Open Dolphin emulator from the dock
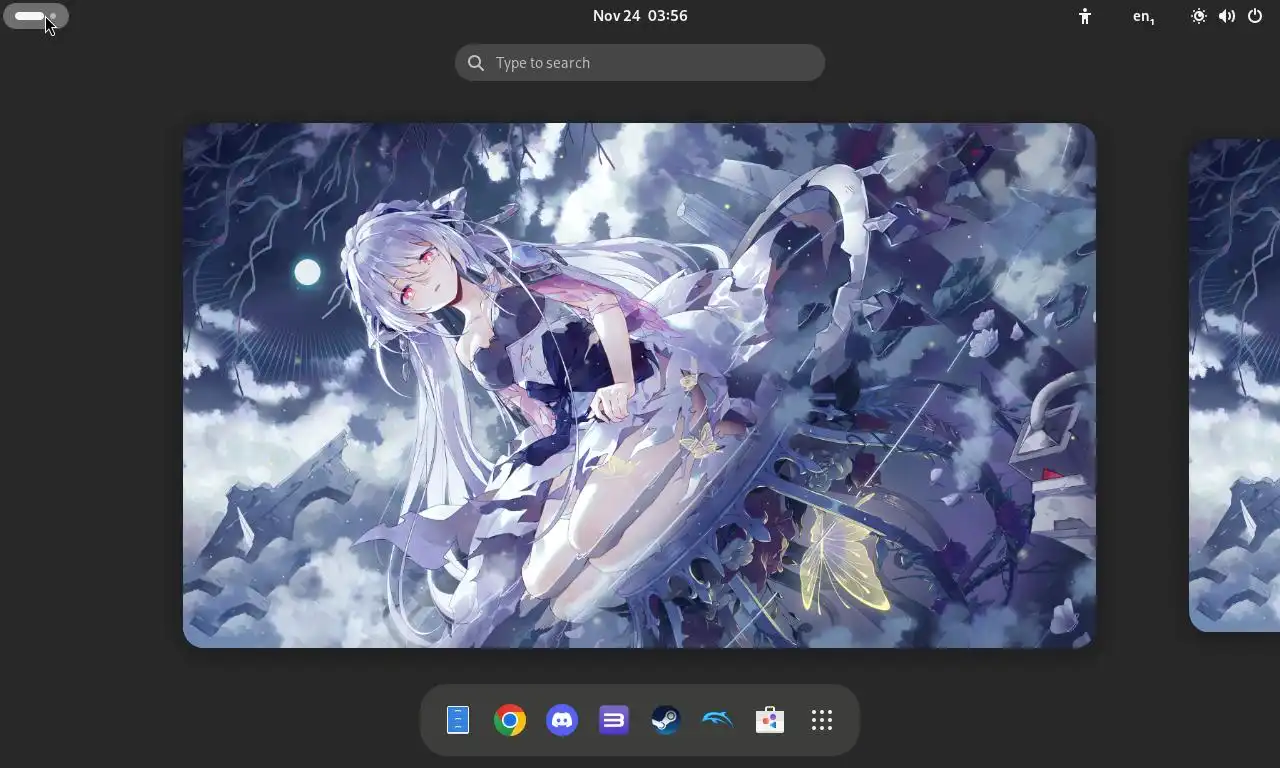The width and height of the screenshot is (1280, 768). pos(718,720)
